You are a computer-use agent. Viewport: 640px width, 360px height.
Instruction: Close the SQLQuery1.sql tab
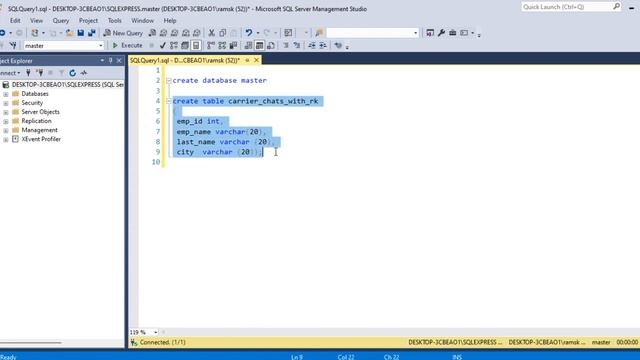256,60
